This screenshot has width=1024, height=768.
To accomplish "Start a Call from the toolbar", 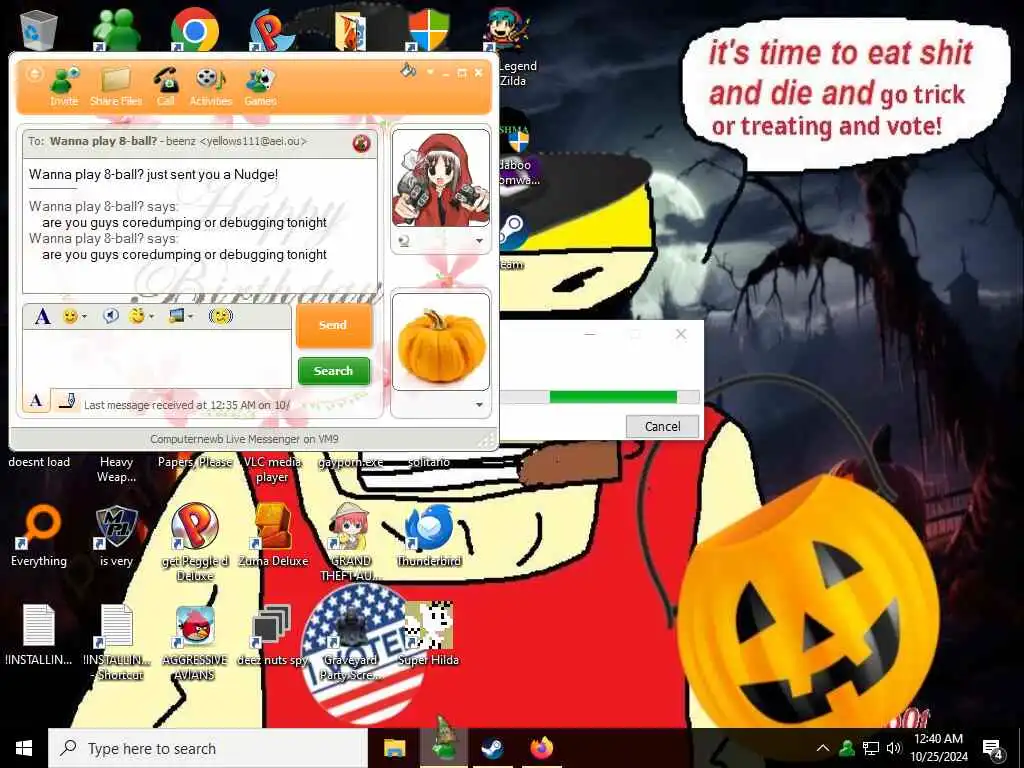I will point(165,86).
